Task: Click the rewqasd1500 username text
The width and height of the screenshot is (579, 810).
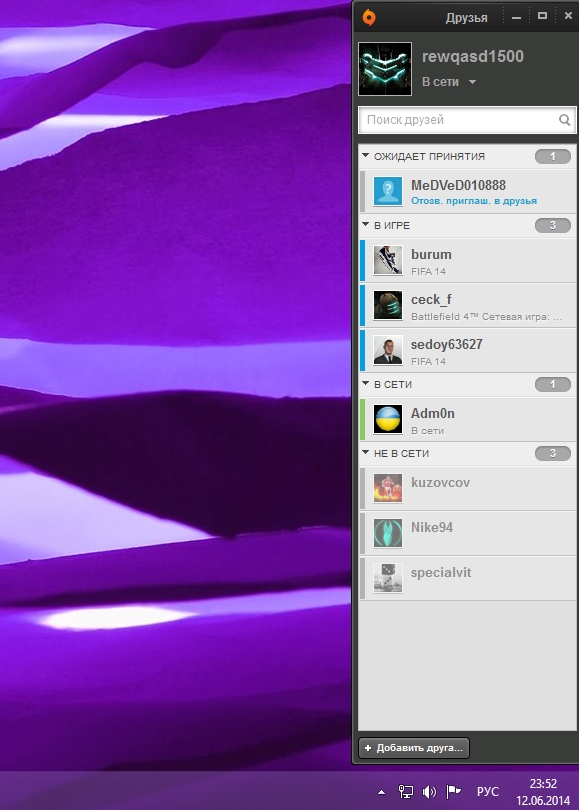Action: point(473,56)
